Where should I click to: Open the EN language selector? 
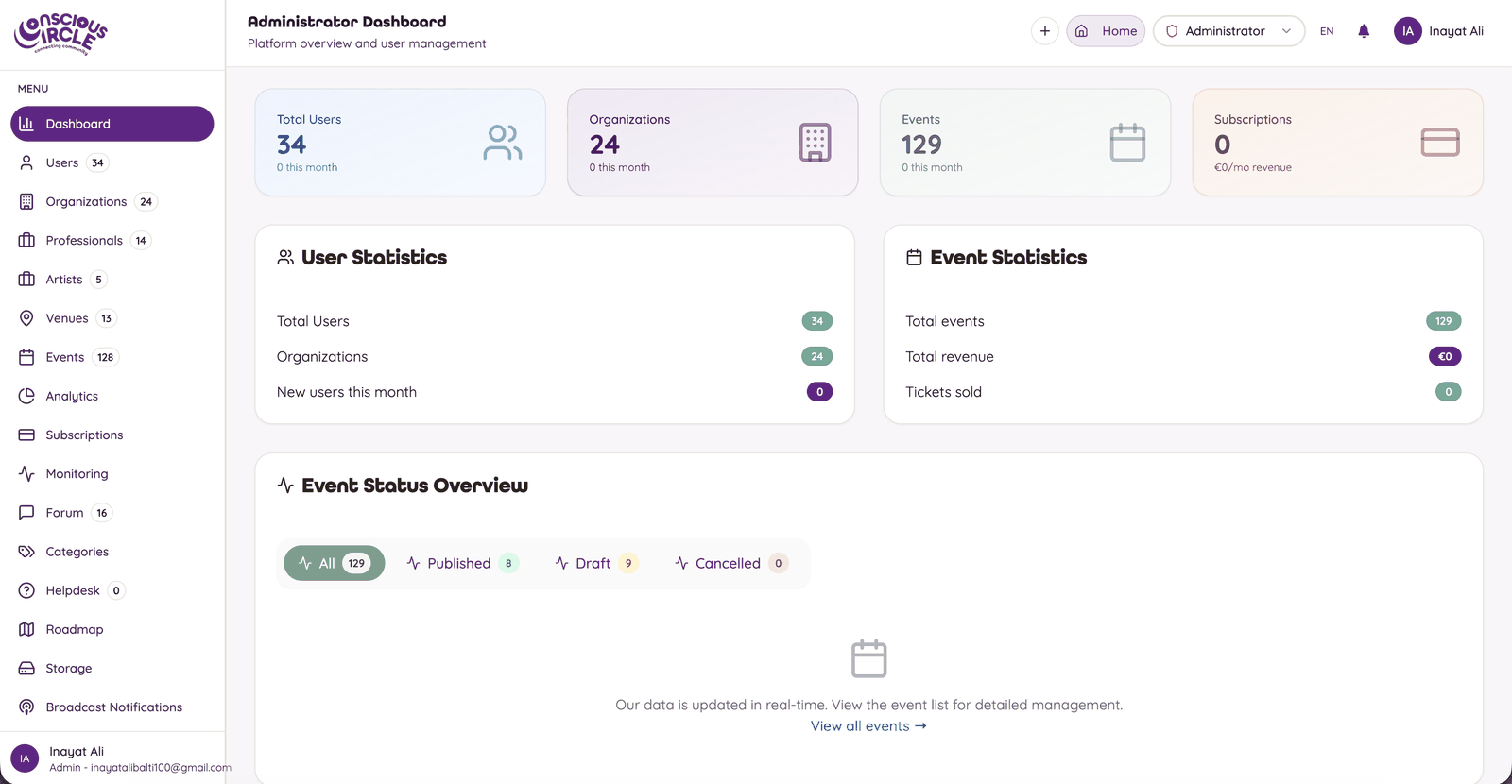(x=1327, y=31)
